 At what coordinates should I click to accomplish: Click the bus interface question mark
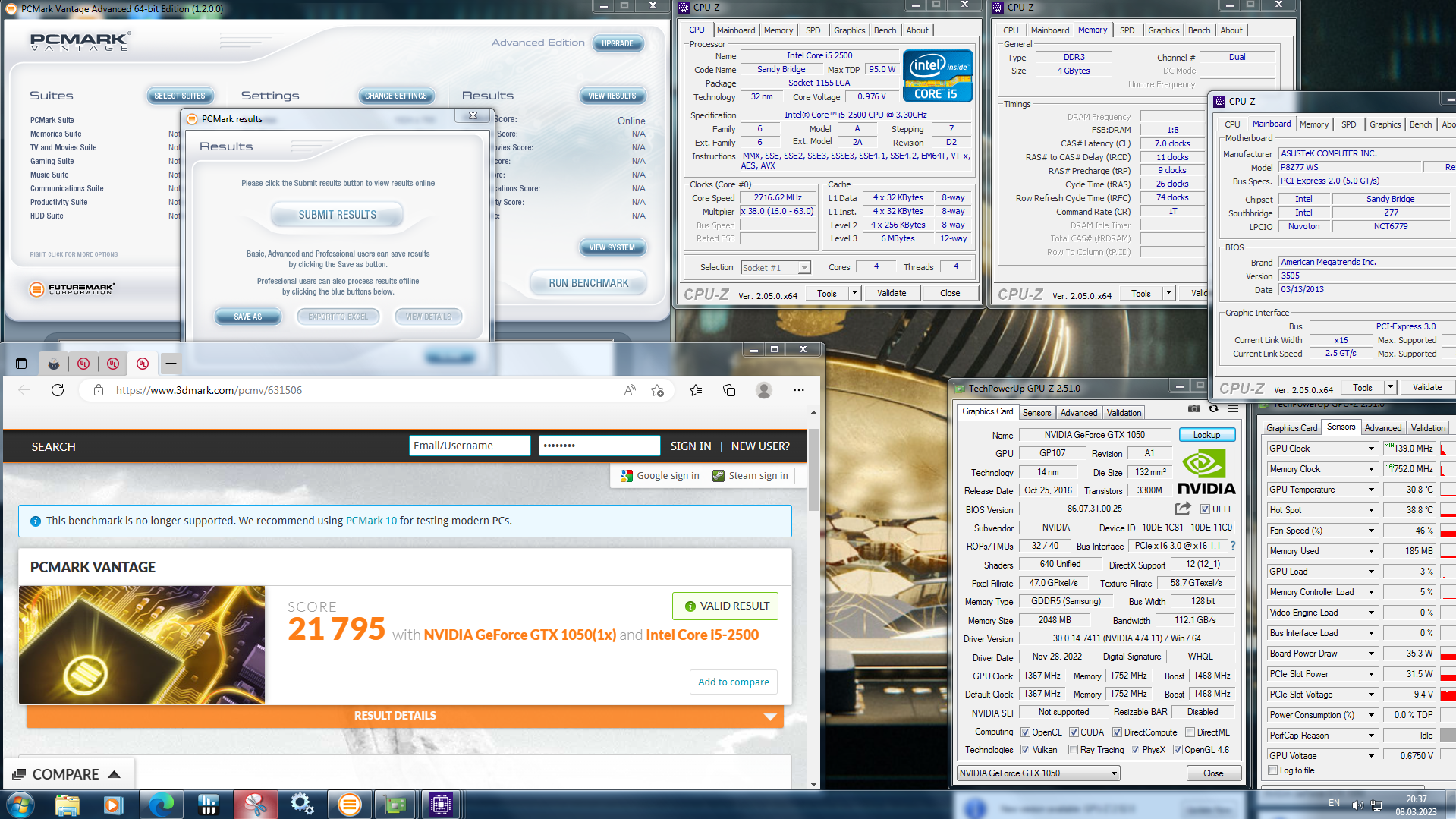[1233, 546]
